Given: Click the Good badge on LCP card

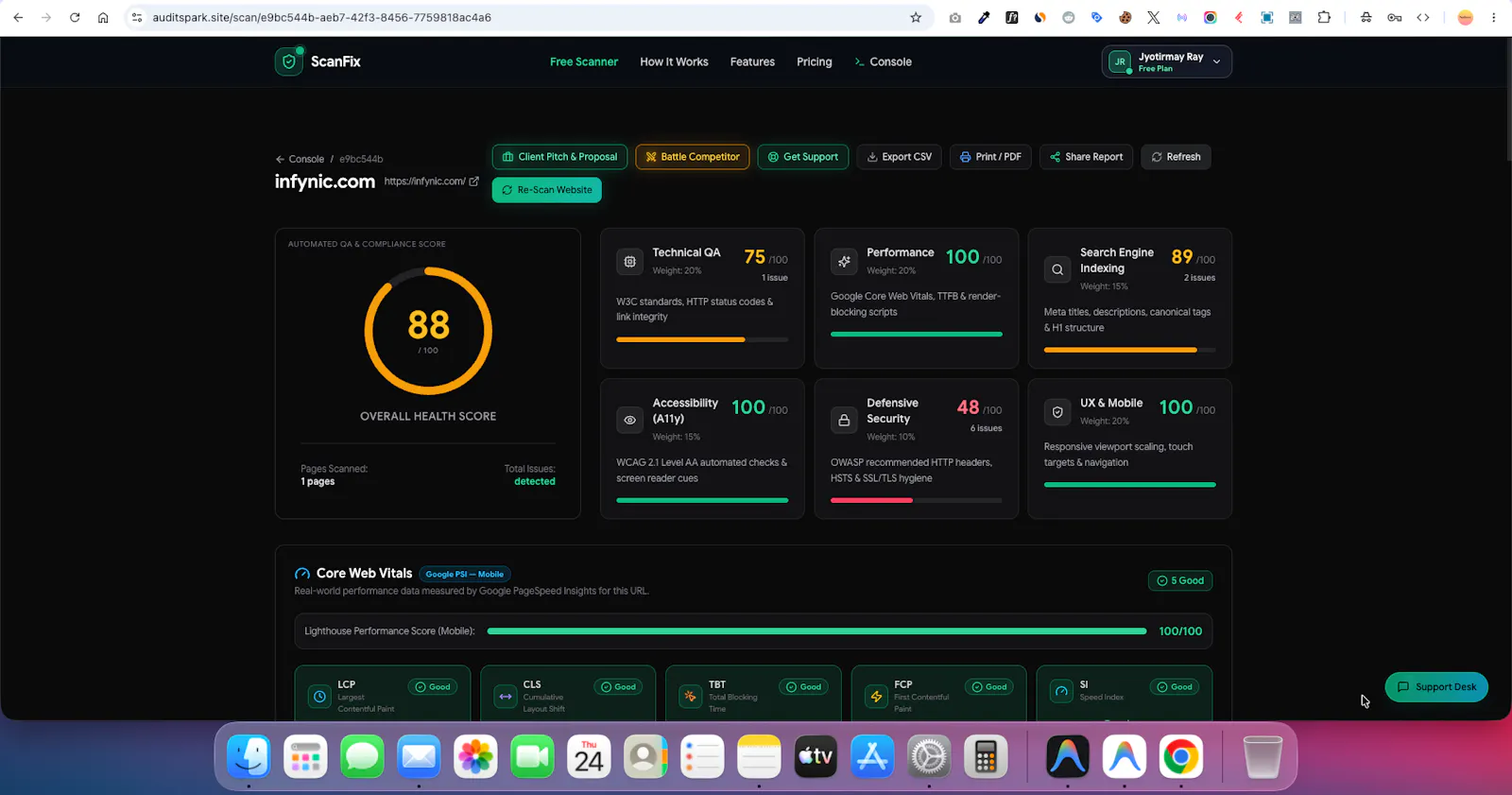Looking at the screenshot, I should (433, 687).
